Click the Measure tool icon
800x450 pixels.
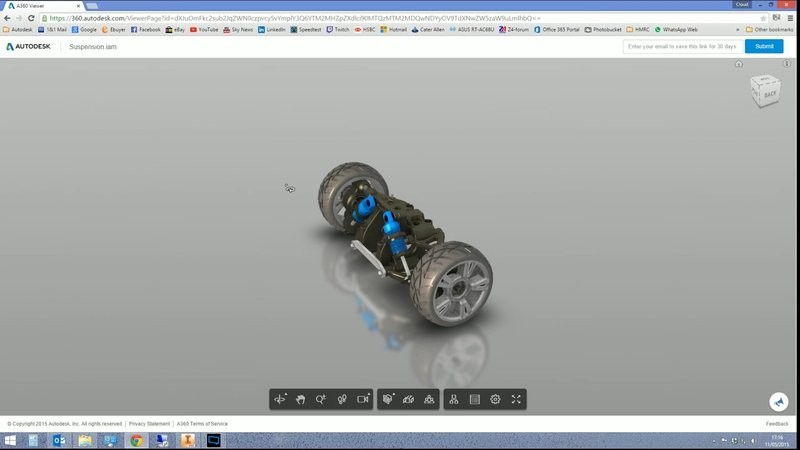408,399
